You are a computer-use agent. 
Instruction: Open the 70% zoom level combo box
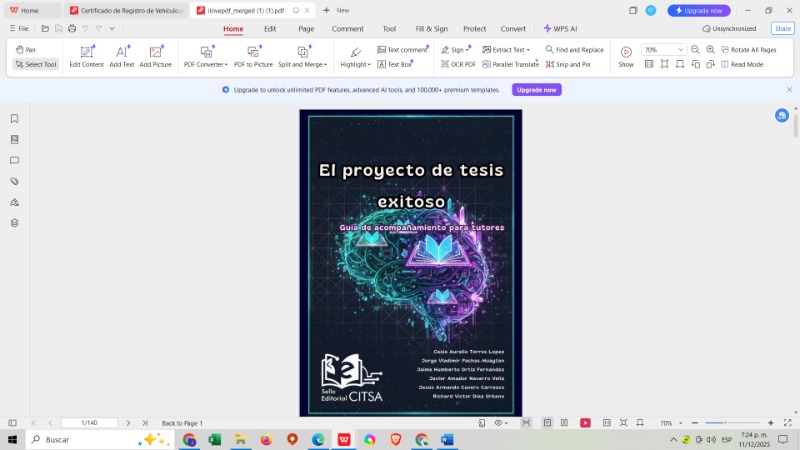pyautogui.click(x=664, y=49)
